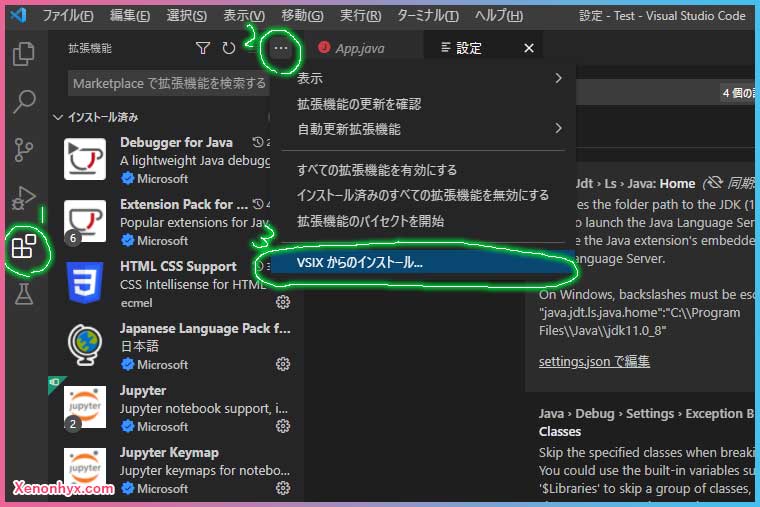
Task: Close the 設定 tab
Action: (529, 48)
